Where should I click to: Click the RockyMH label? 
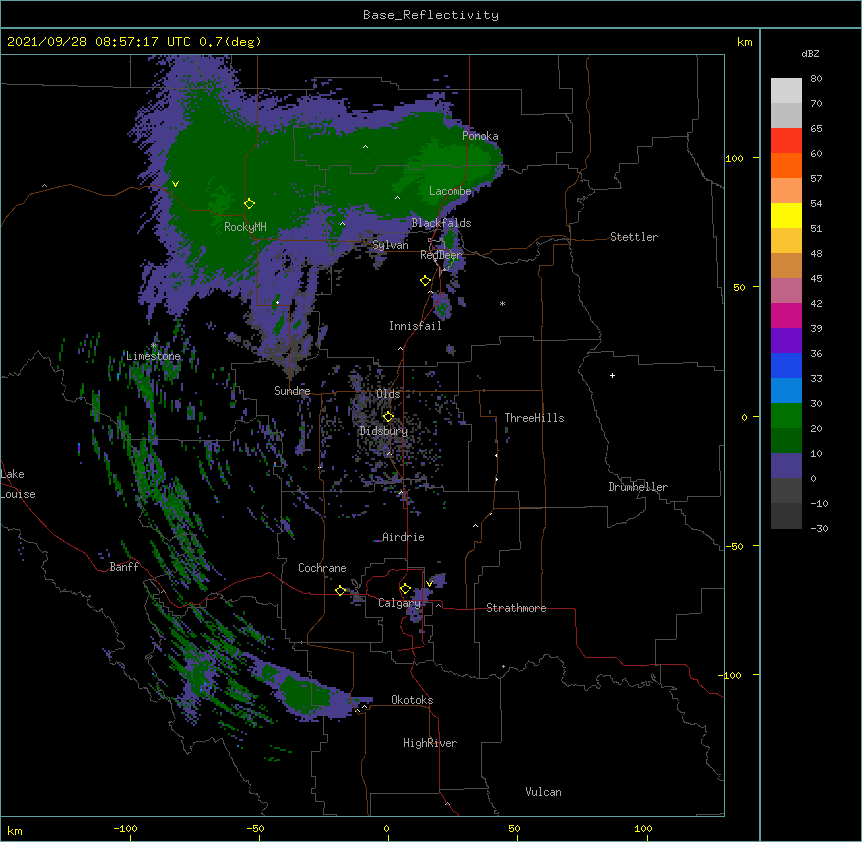pyautogui.click(x=245, y=227)
